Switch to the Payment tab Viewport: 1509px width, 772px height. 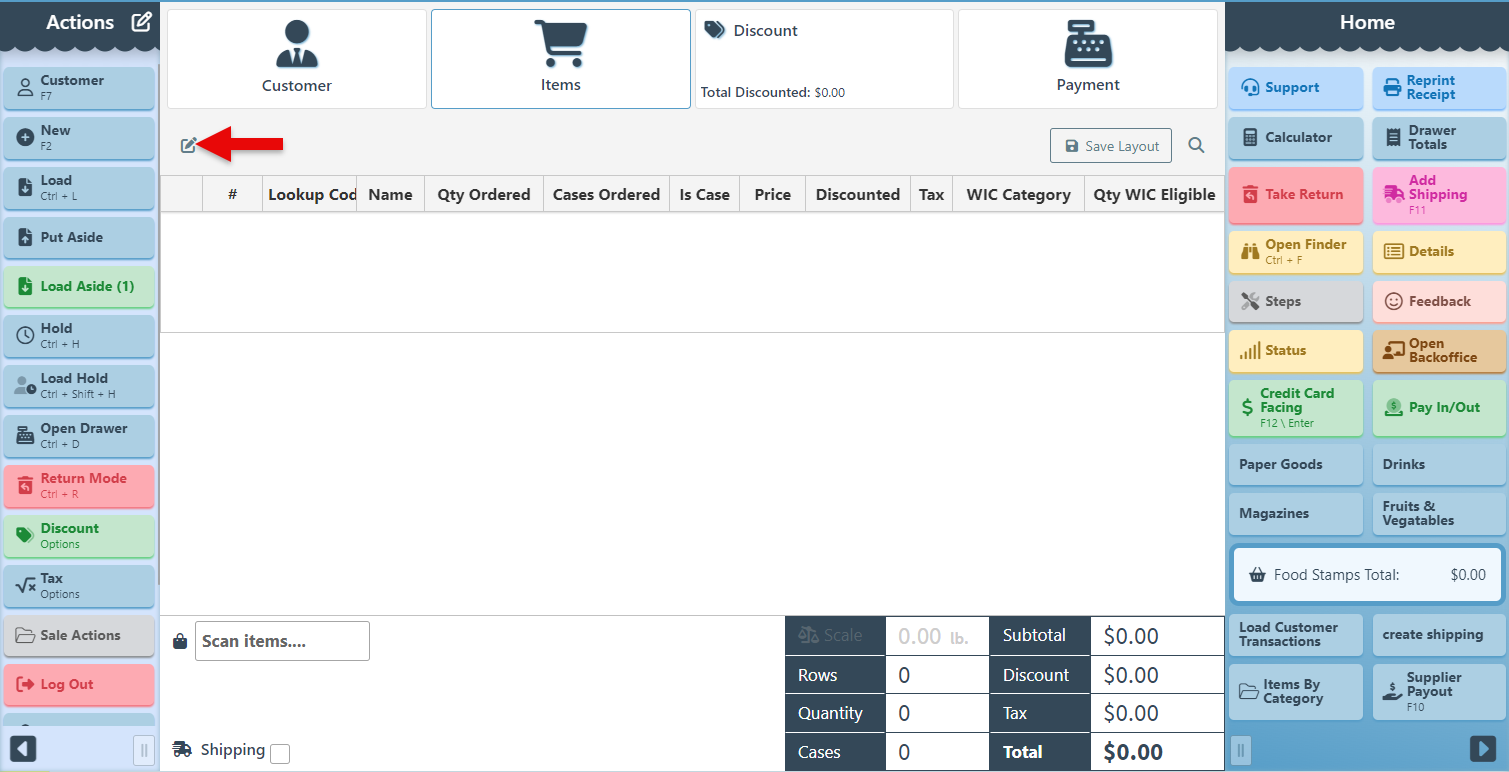click(x=1088, y=59)
